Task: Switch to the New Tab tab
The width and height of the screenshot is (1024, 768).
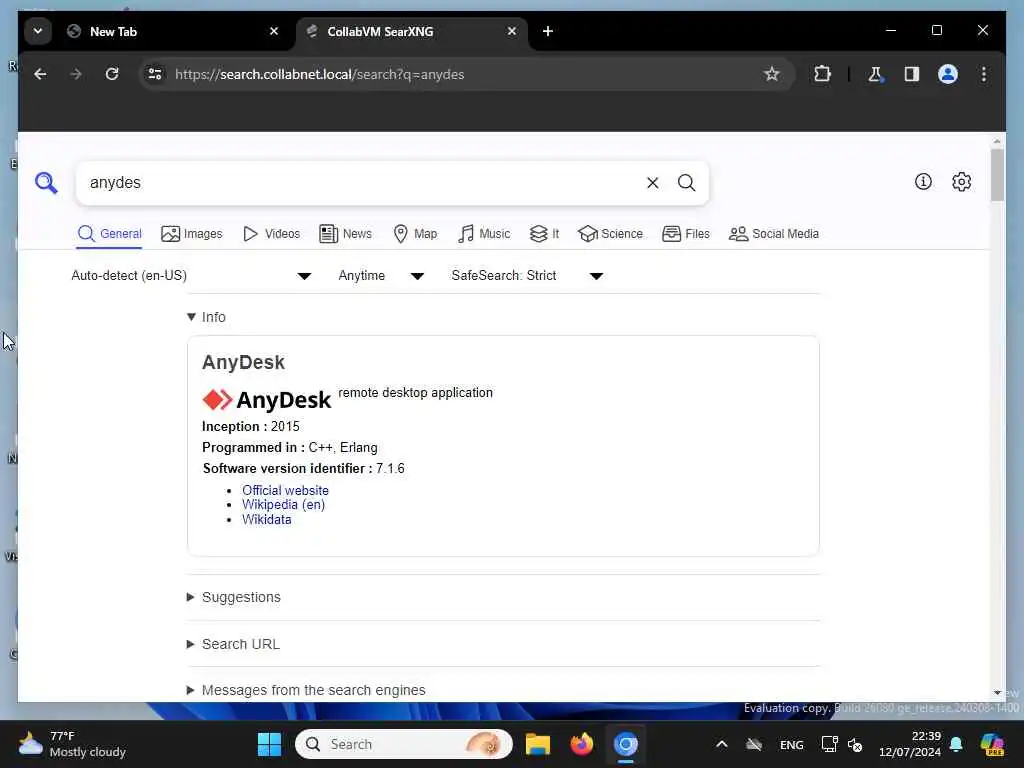Action: (x=174, y=31)
